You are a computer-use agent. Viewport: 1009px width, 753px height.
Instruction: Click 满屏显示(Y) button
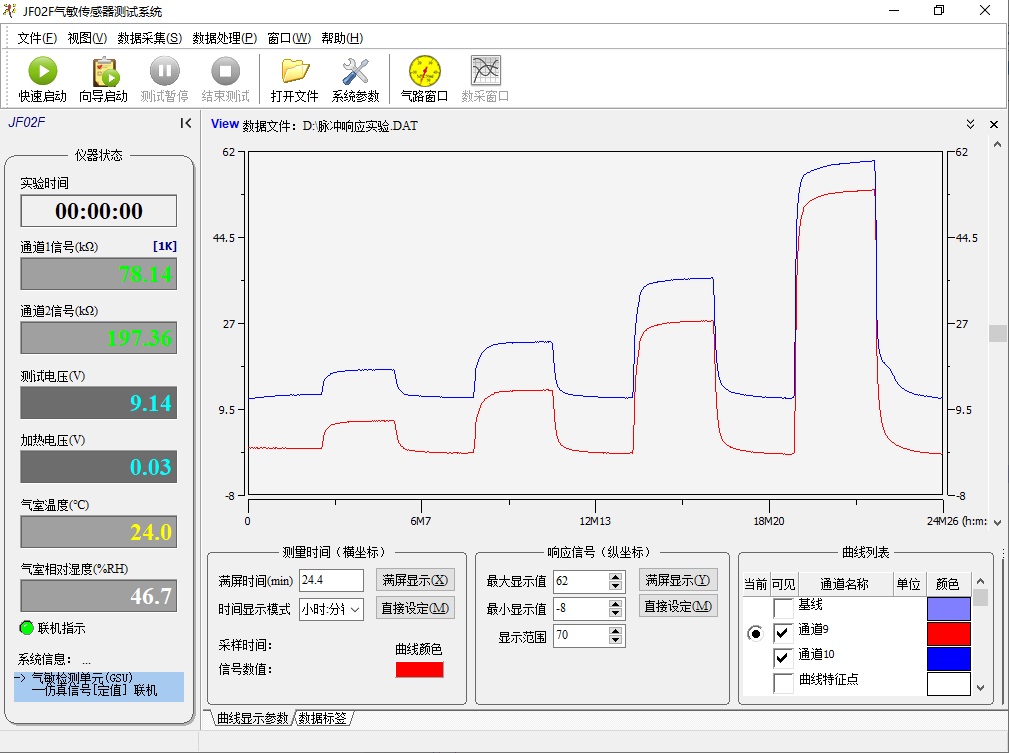678,581
